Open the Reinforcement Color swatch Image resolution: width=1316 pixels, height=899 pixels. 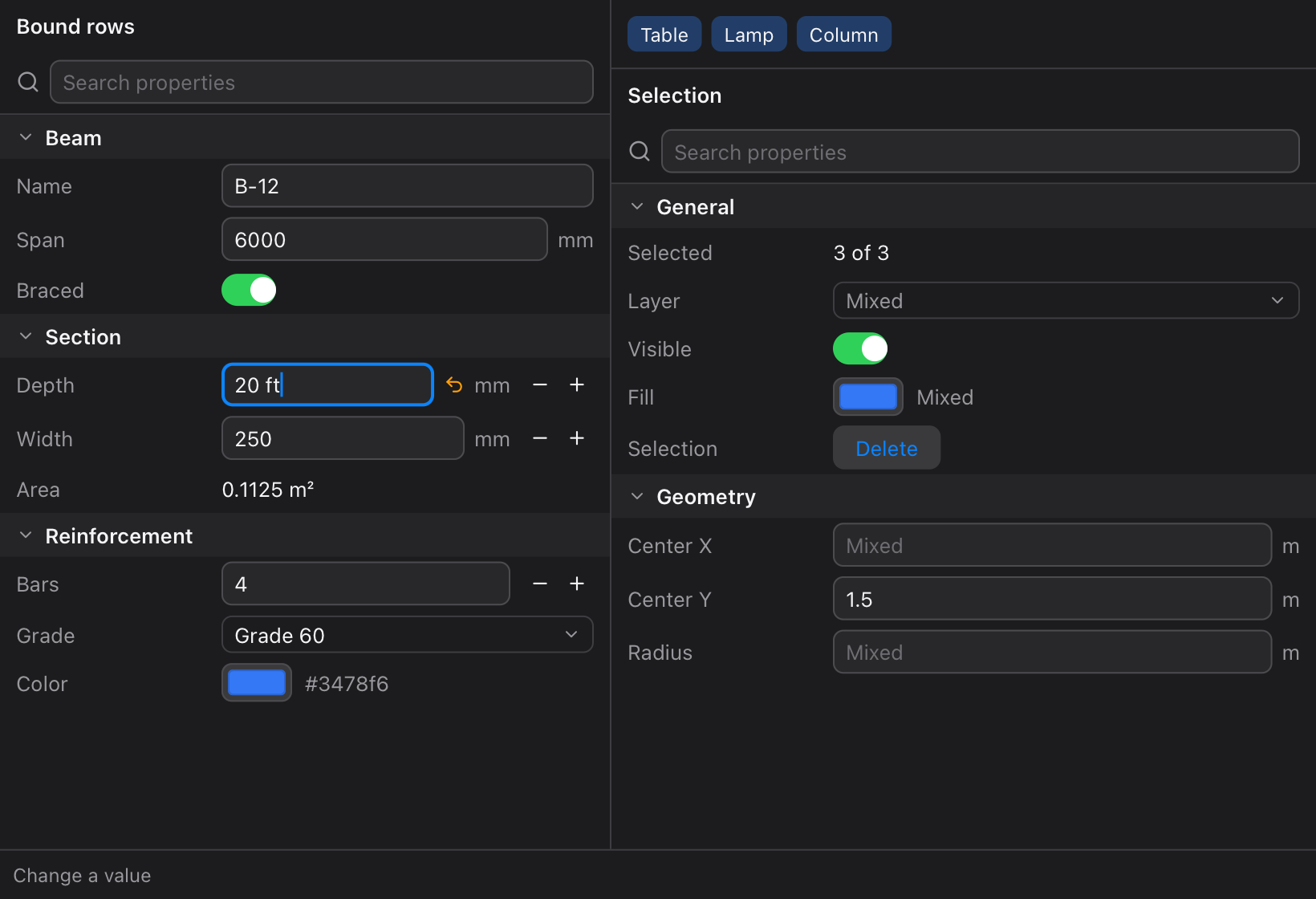pos(257,683)
